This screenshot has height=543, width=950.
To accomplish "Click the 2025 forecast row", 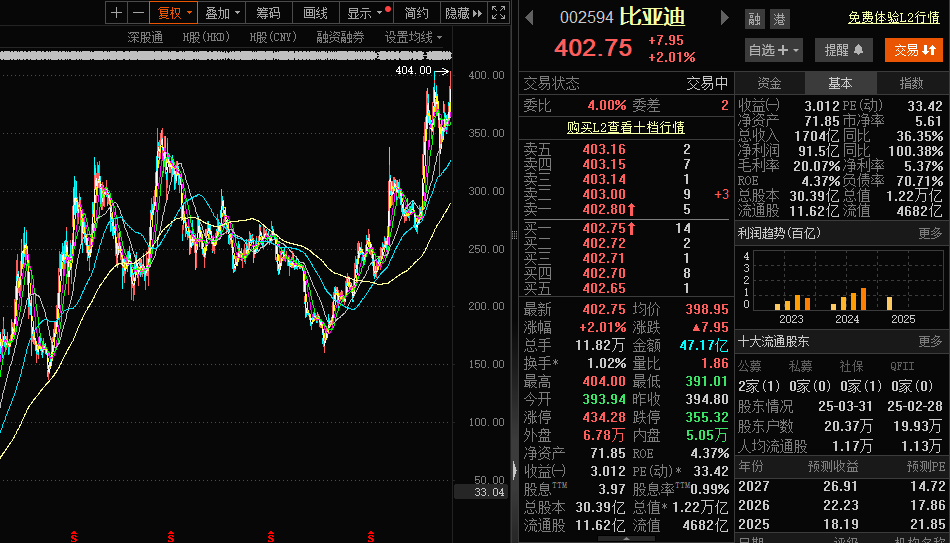I will coord(842,524).
